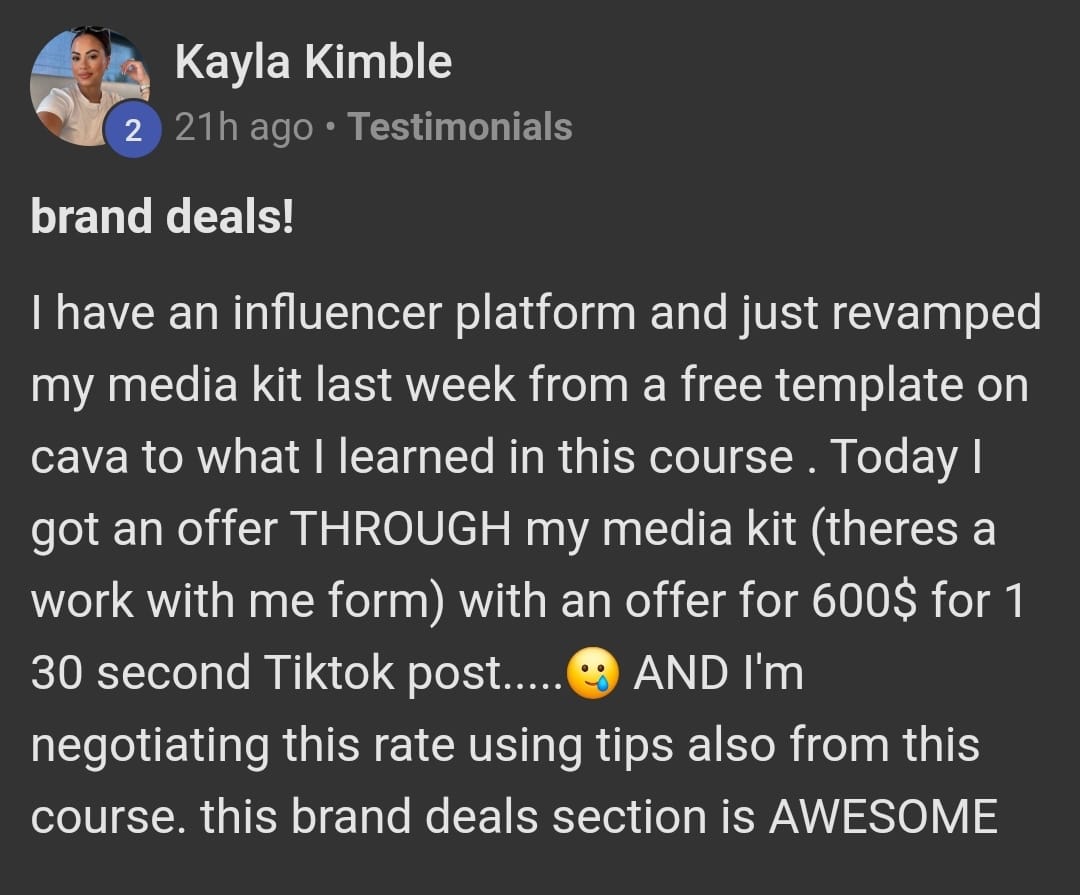This screenshot has width=1080, height=895.
Task: Click the level 2 badge
Action: (127, 129)
